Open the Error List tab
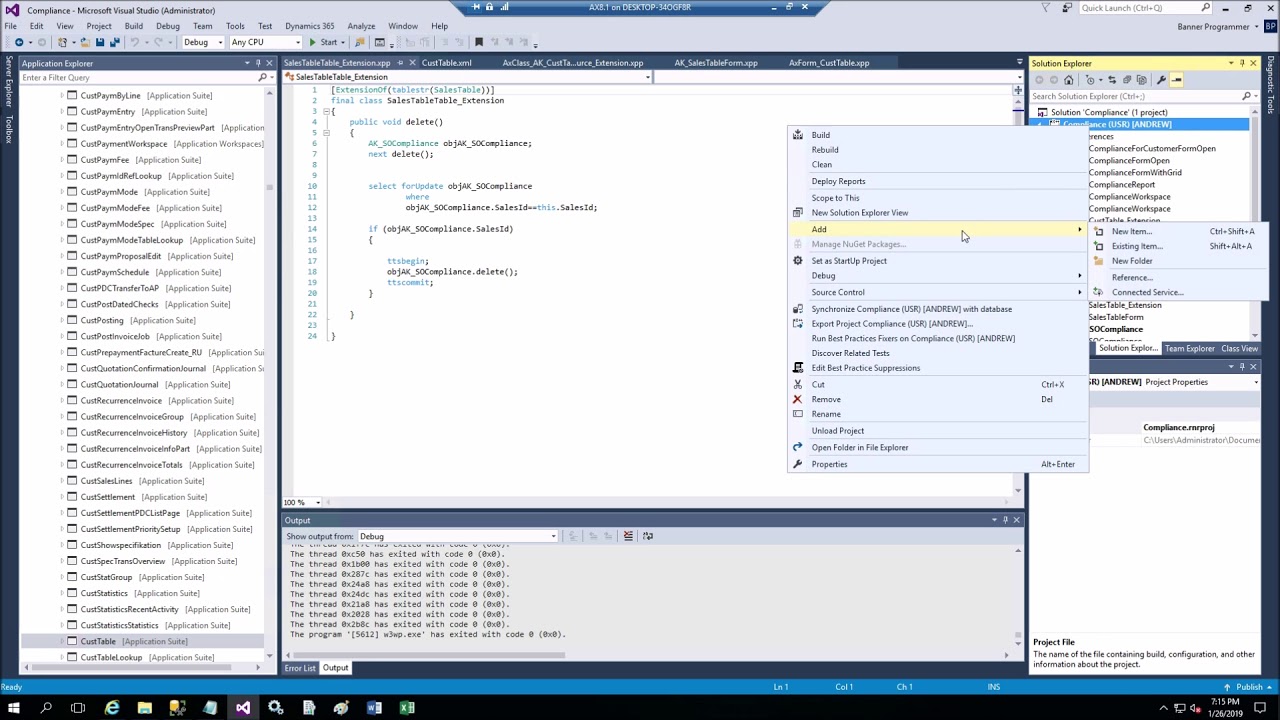 [x=300, y=668]
